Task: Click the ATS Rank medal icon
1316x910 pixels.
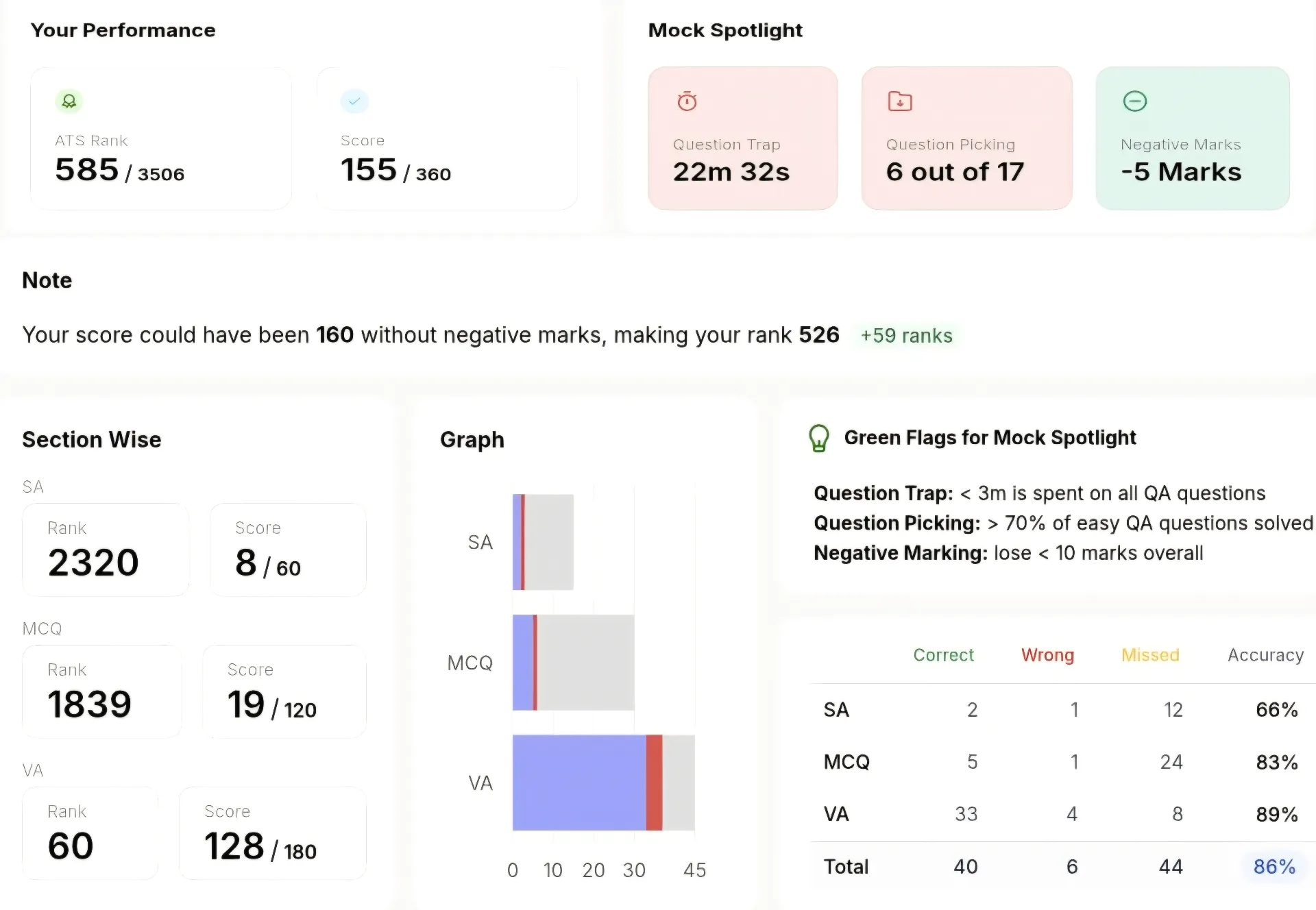Action: coord(69,101)
